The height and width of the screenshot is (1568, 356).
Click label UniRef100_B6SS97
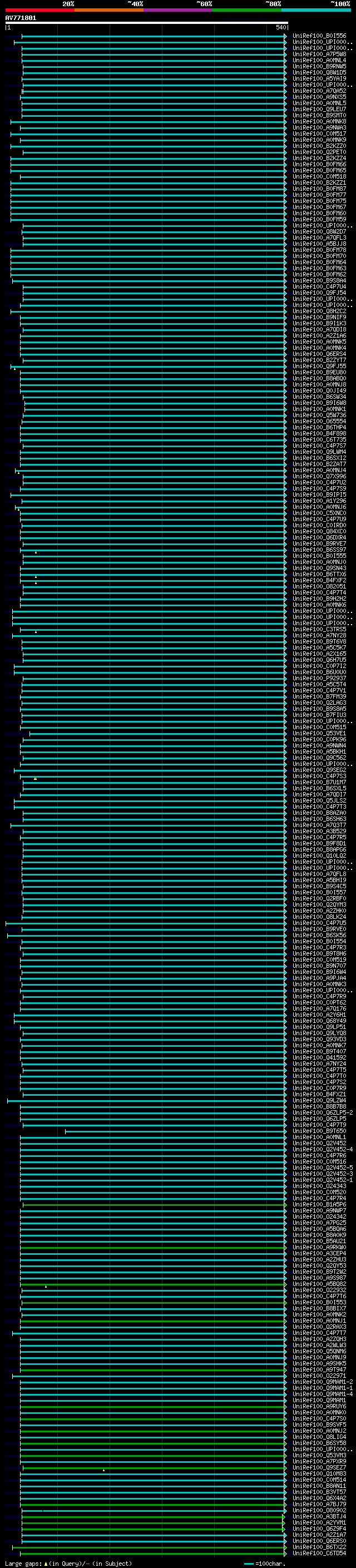click(x=319, y=550)
